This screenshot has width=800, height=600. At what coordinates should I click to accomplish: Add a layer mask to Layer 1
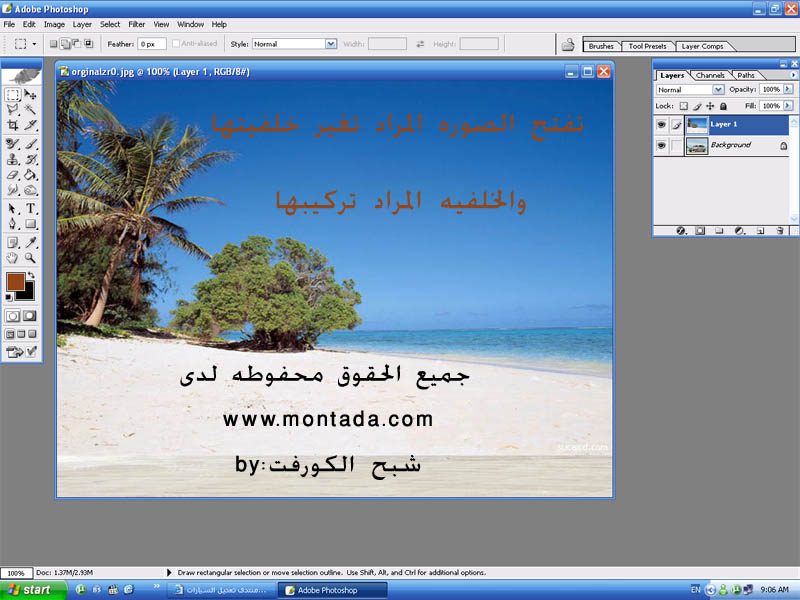click(x=700, y=230)
